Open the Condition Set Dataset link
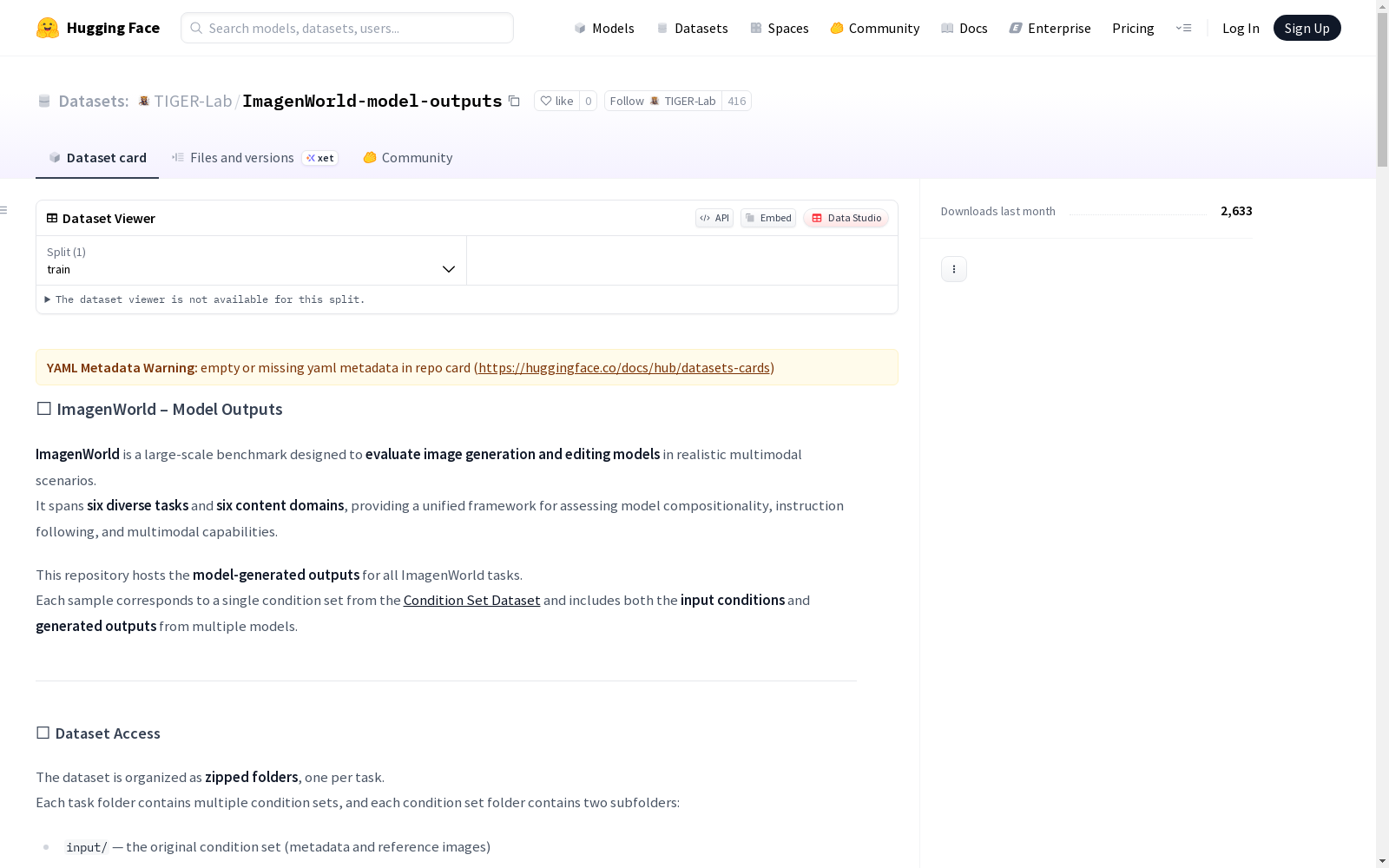Screen dimensions: 1389x868 click(x=472, y=600)
